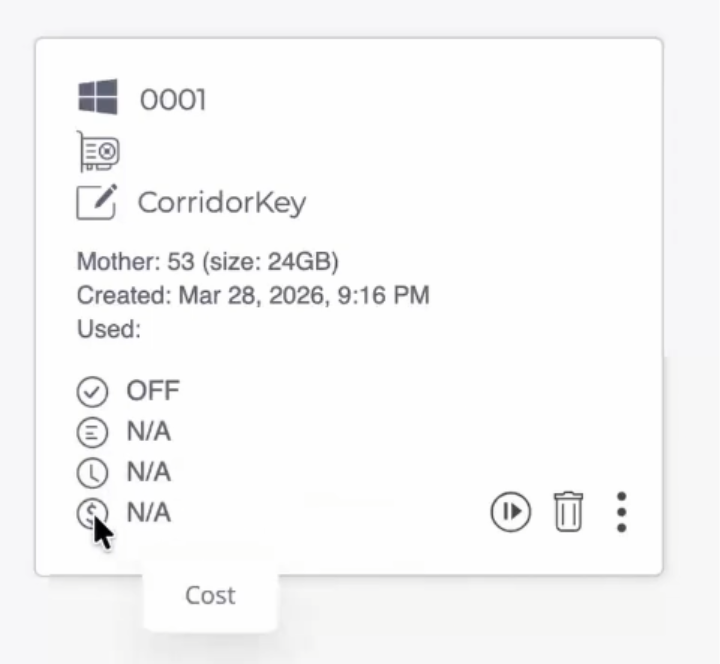Click the Windows logo icon

pyautogui.click(x=98, y=96)
